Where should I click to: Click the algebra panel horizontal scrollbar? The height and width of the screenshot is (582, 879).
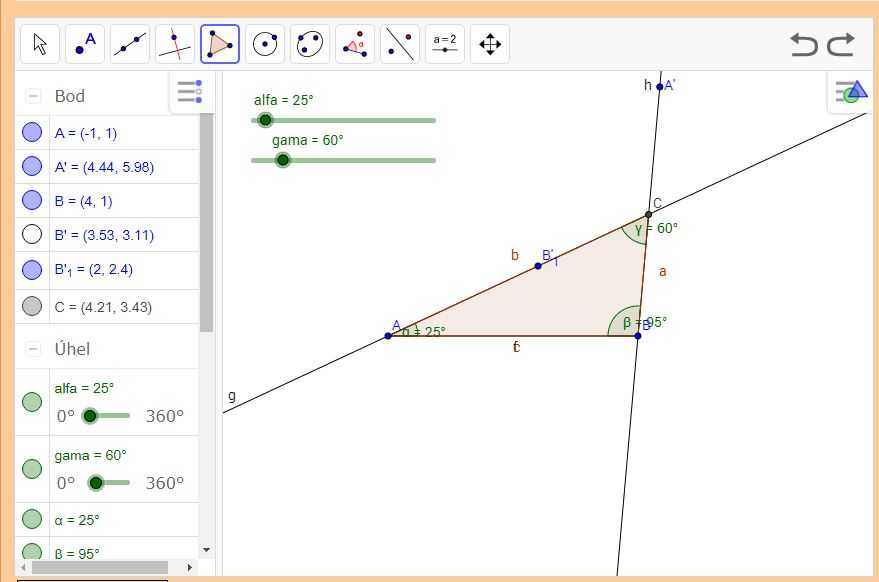pos(100,567)
